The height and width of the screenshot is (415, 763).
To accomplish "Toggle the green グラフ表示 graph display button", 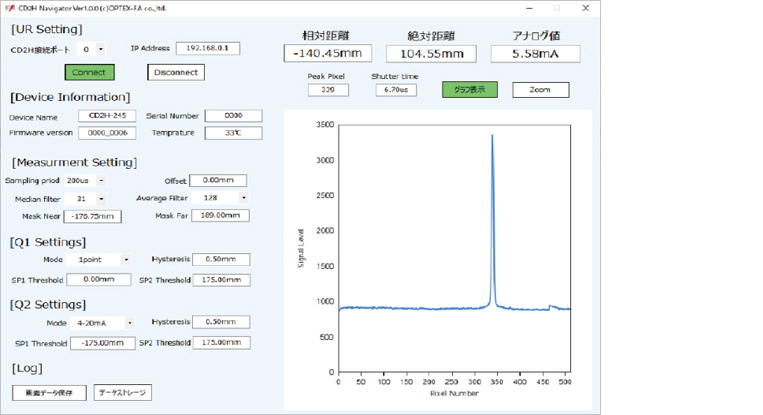I will 469,89.
